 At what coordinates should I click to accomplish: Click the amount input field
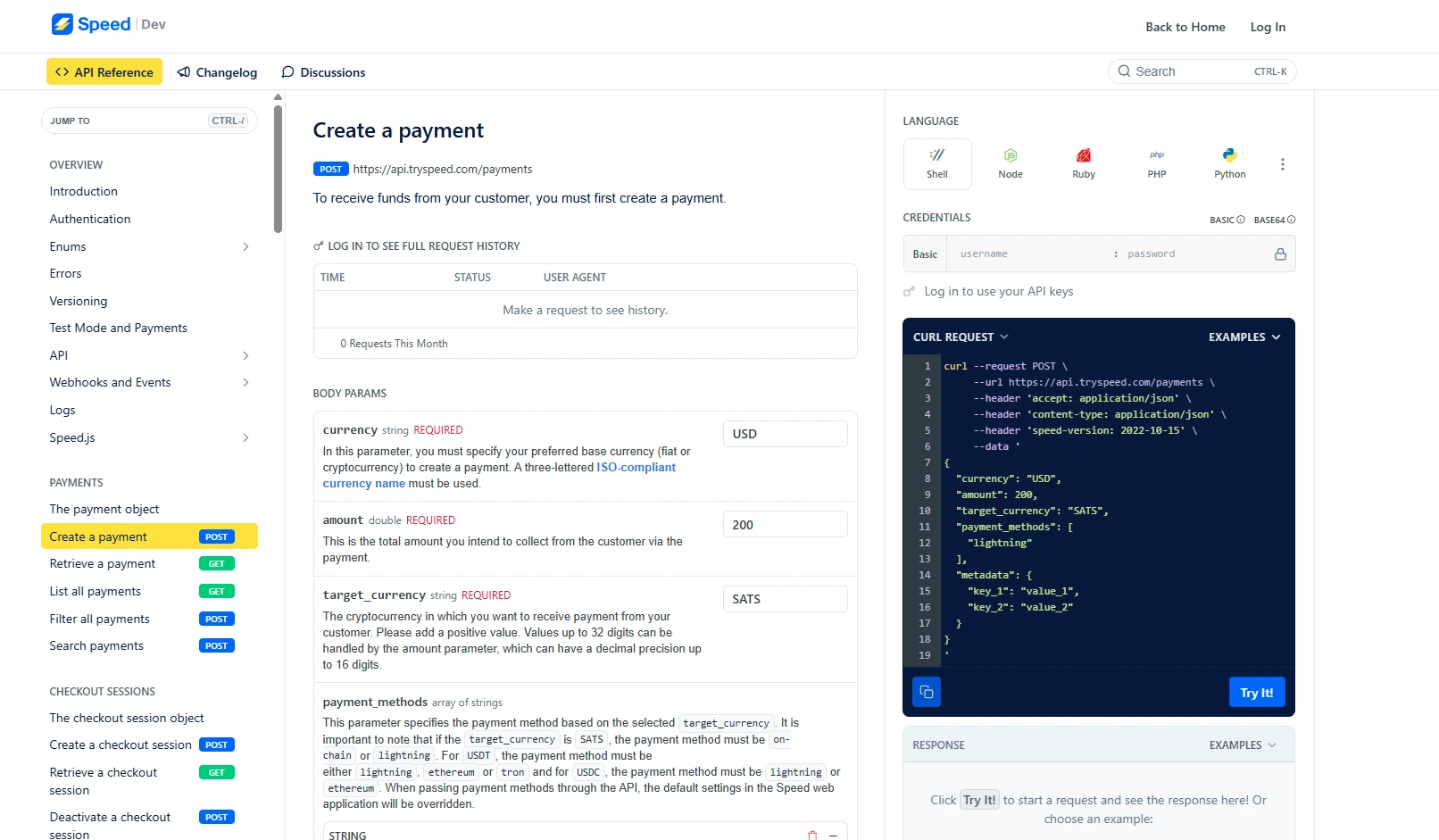point(785,525)
